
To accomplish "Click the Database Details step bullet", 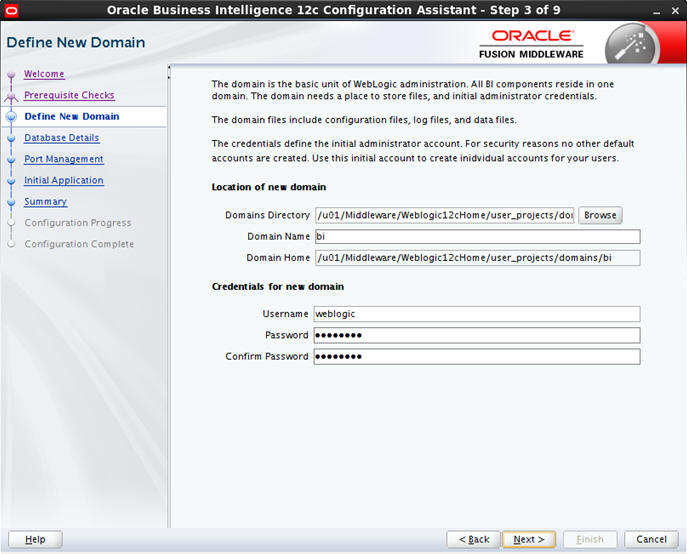I will tap(11, 138).
